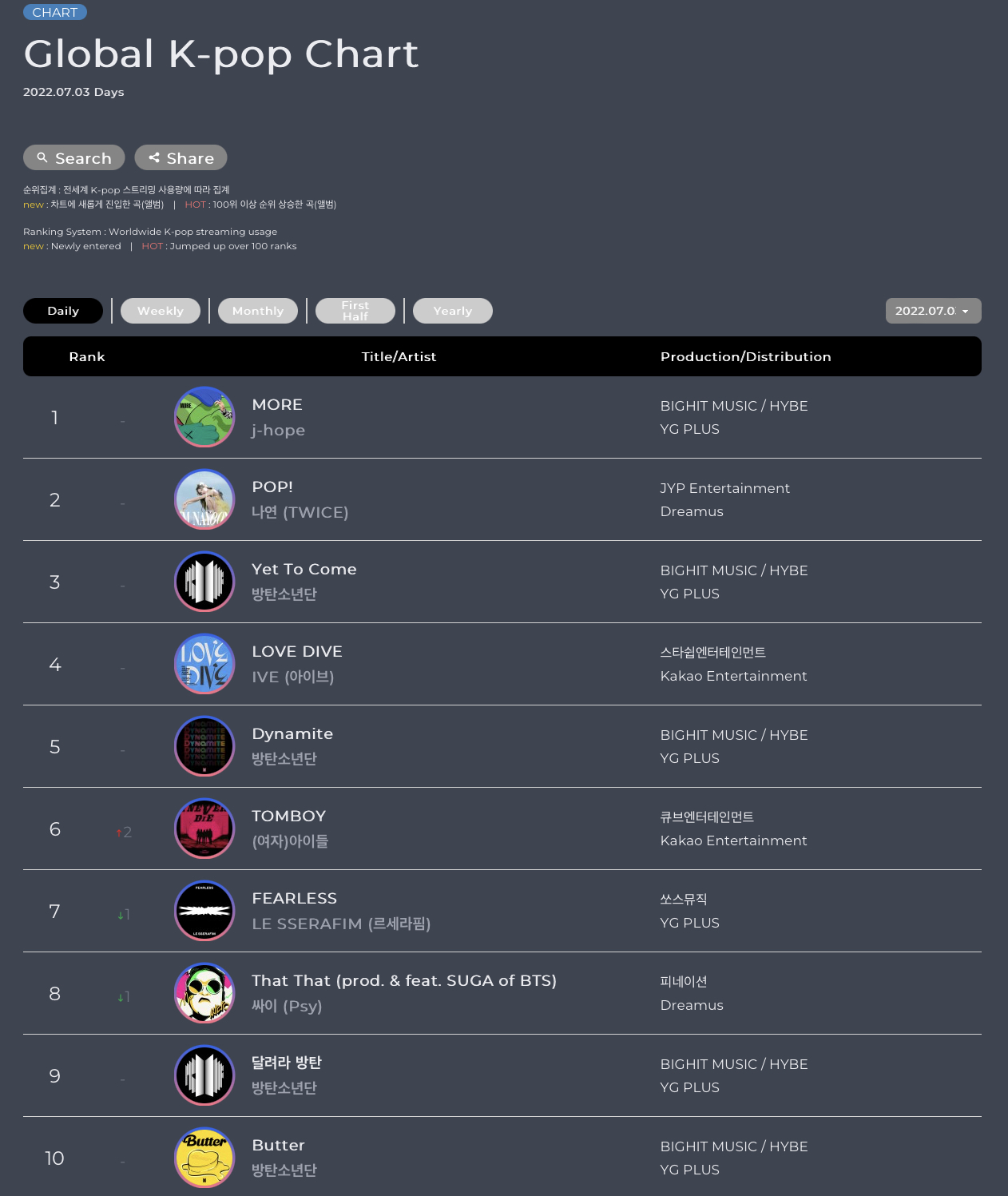The width and height of the screenshot is (1008, 1196).
Task: Select the First Half chart tab
Action: pyautogui.click(x=355, y=311)
